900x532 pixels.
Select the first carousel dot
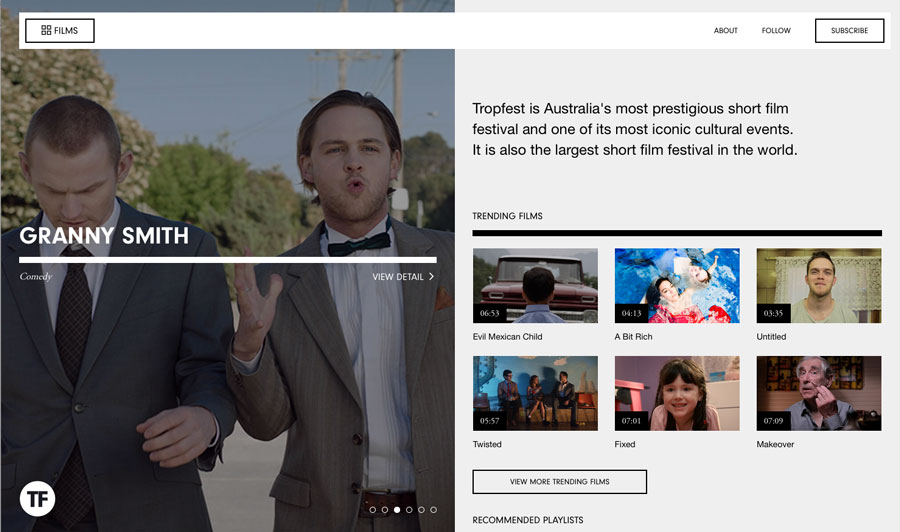[x=373, y=510]
